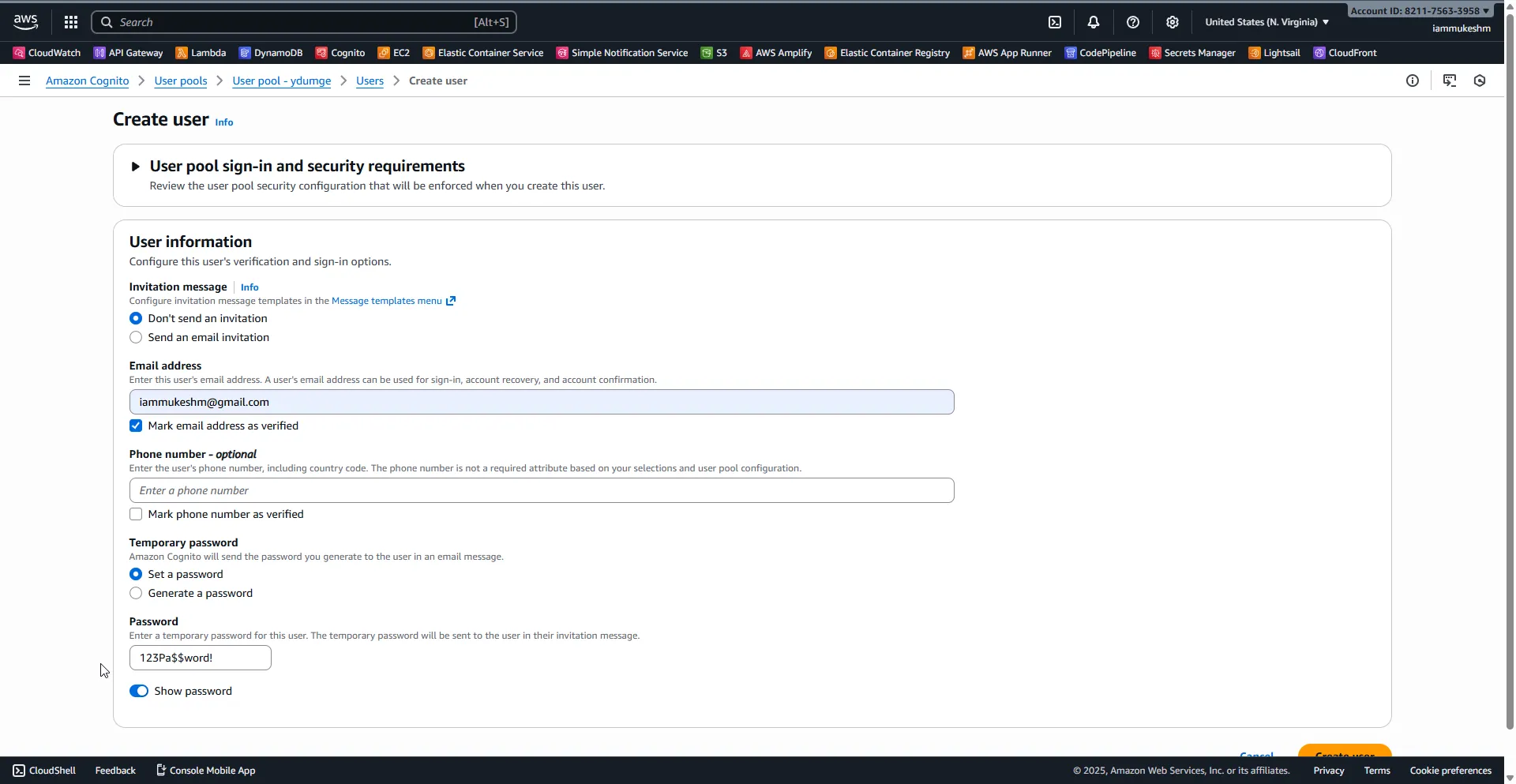Open Console Mobile App from bottom bar

coord(205,770)
